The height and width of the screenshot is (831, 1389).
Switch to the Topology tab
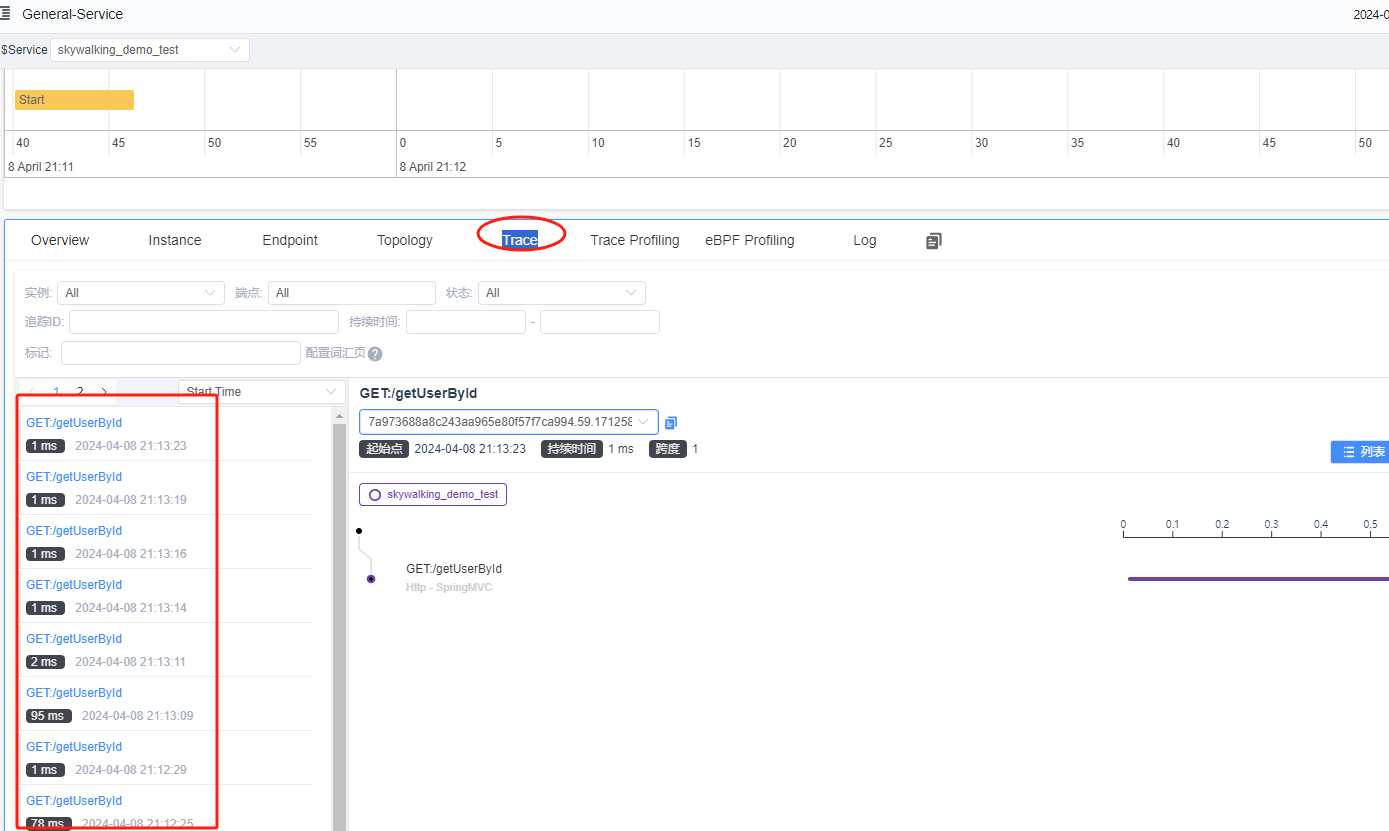click(404, 240)
